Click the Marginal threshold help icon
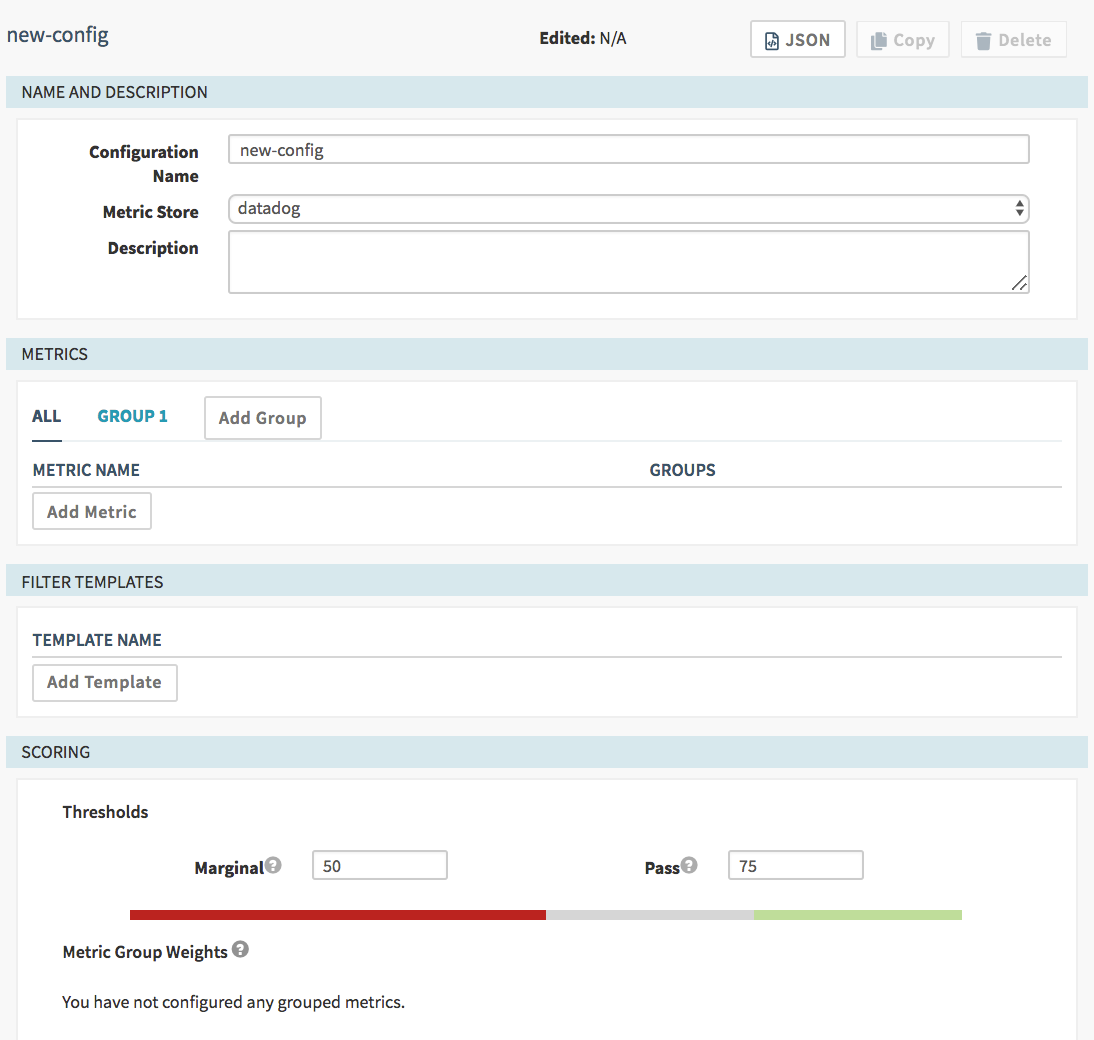1094x1040 pixels. click(x=274, y=865)
